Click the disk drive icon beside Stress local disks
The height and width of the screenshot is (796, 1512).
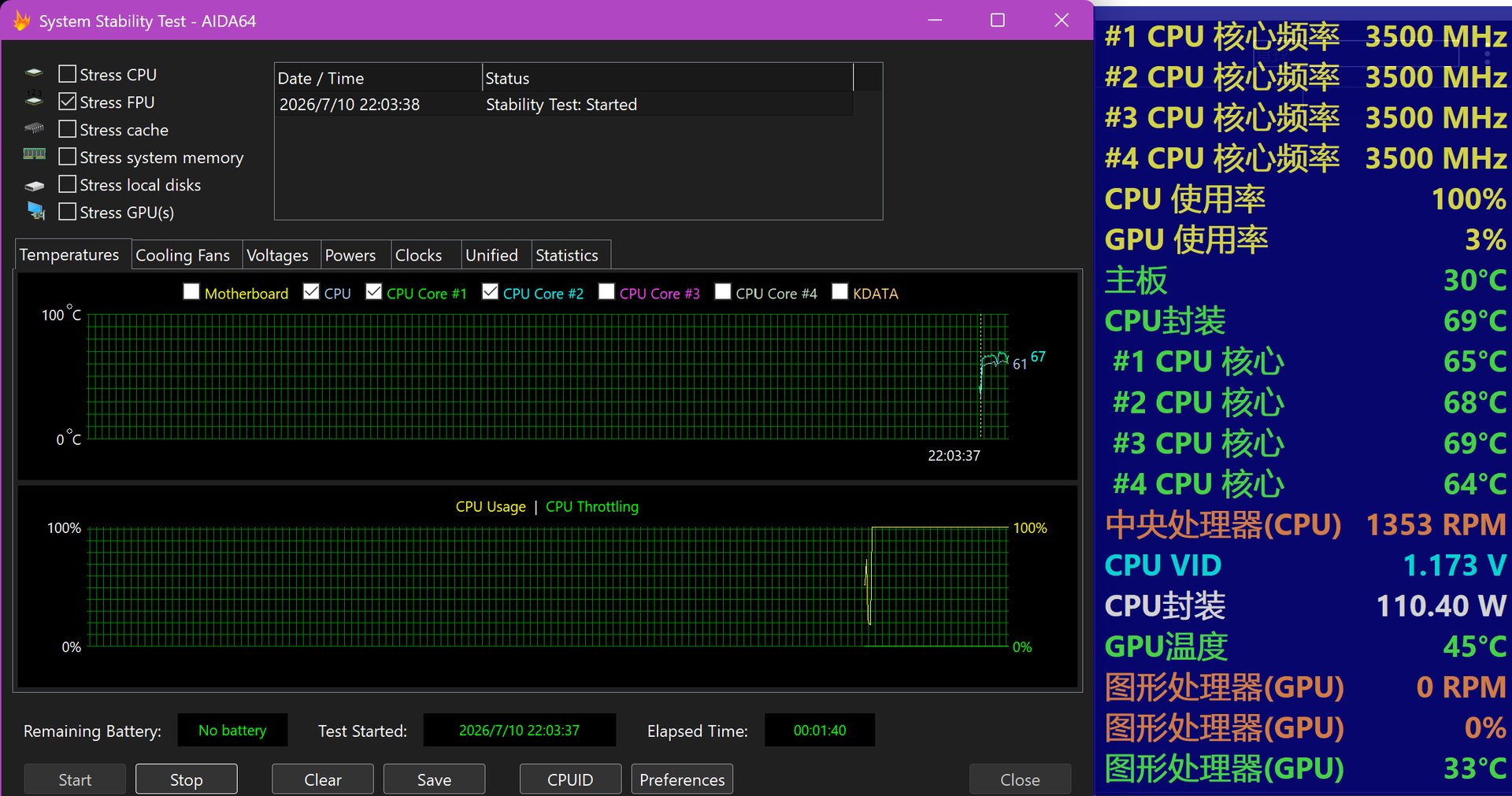[x=34, y=186]
